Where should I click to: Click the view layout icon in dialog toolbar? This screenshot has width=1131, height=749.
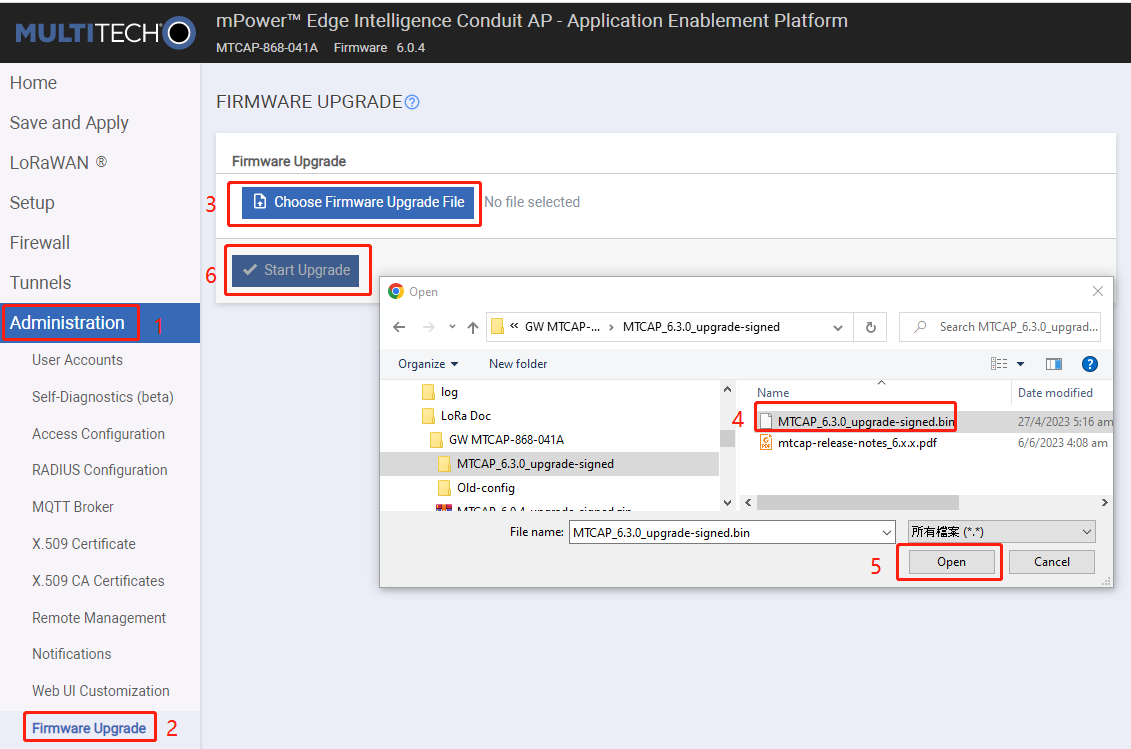tap(999, 364)
